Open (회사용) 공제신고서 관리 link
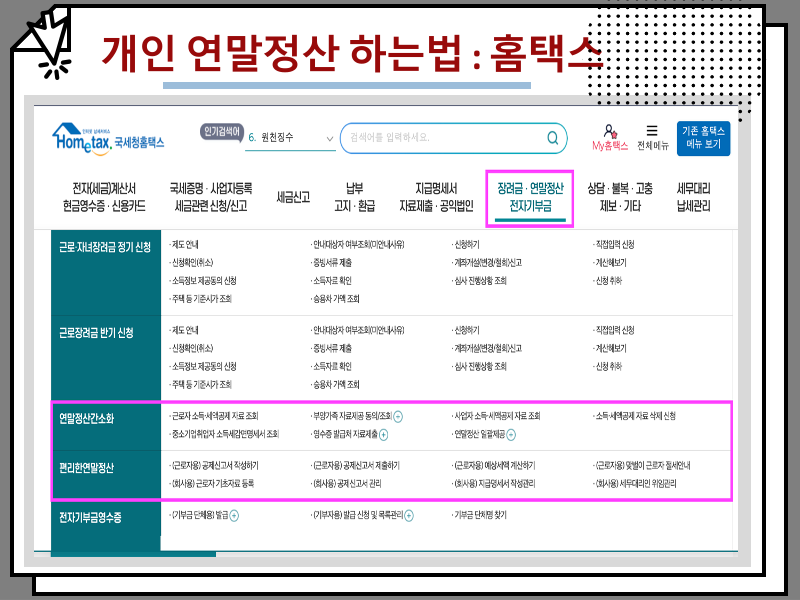Image resolution: width=800 pixels, height=600 pixels. click(346, 483)
